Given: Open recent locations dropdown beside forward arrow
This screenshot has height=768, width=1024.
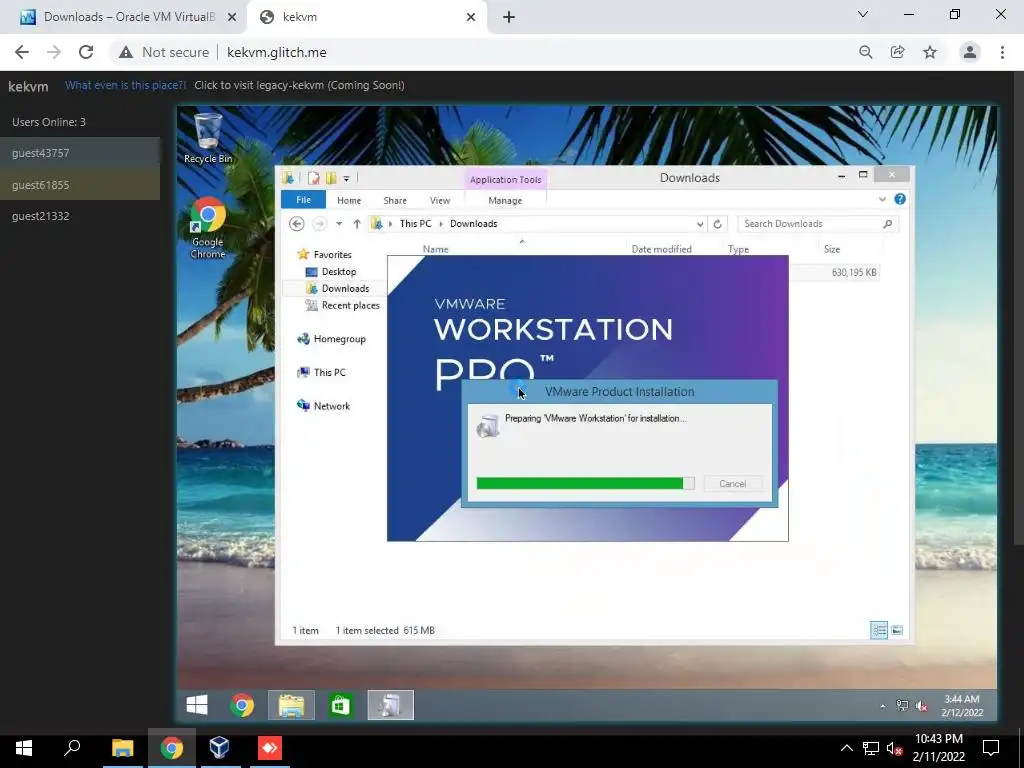Looking at the screenshot, I should [339, 224].
